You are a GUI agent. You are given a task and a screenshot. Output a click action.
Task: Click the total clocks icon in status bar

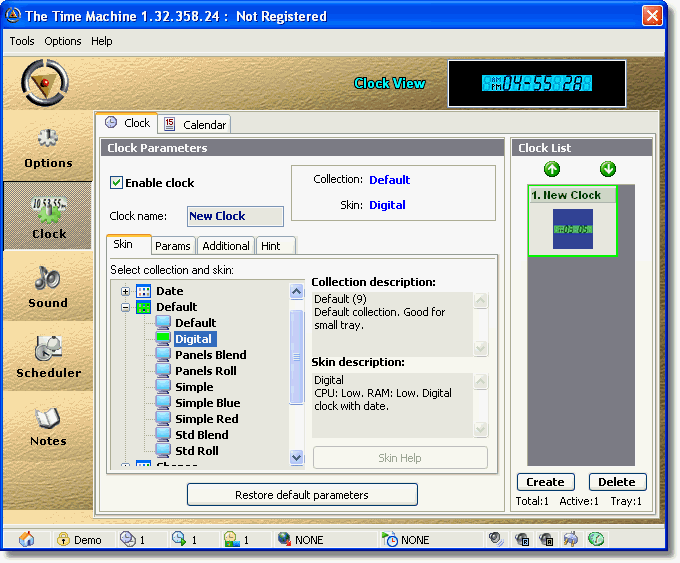pyautogui.click(x=128, y=539)
